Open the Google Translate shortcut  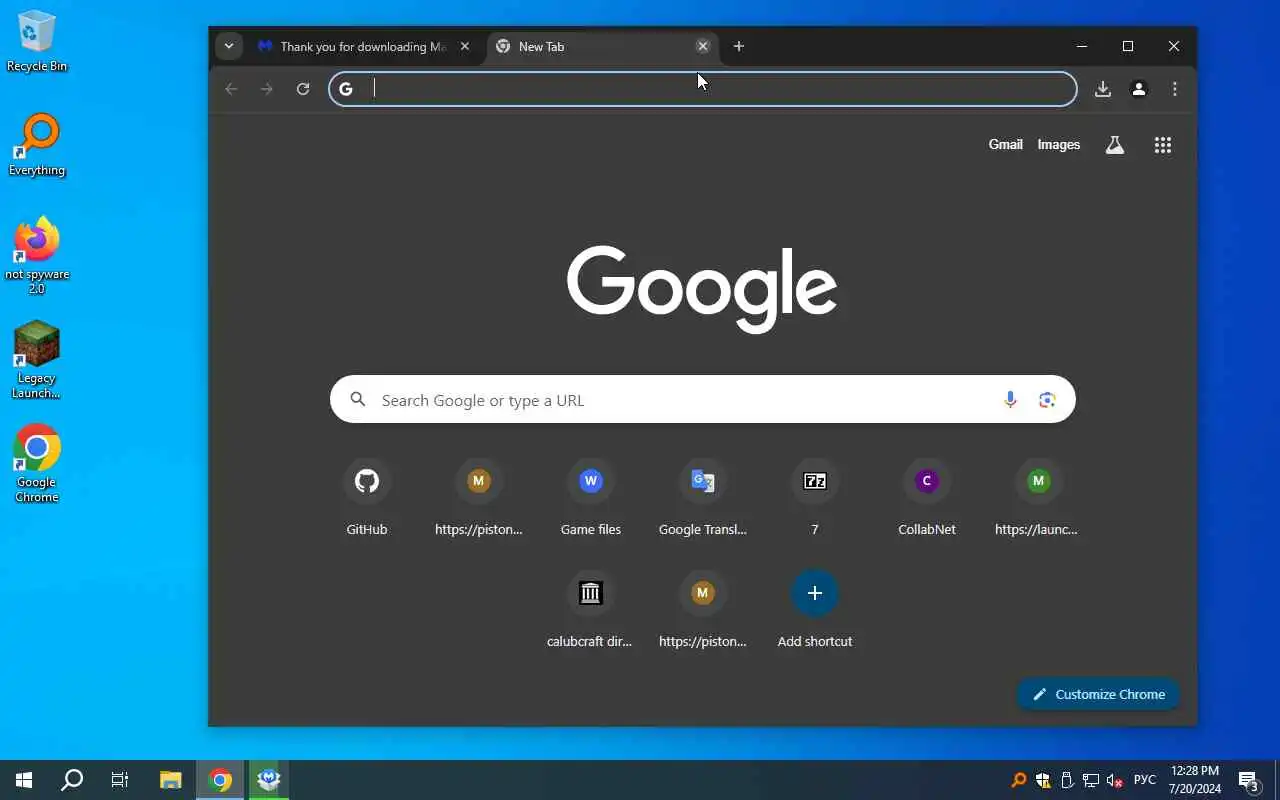point(703,497)
